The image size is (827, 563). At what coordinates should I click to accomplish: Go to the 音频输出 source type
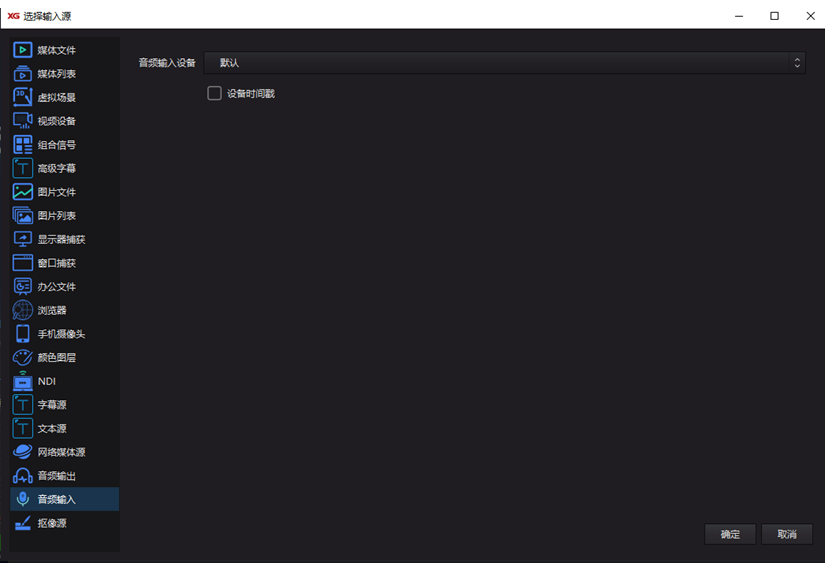(64, 476)
